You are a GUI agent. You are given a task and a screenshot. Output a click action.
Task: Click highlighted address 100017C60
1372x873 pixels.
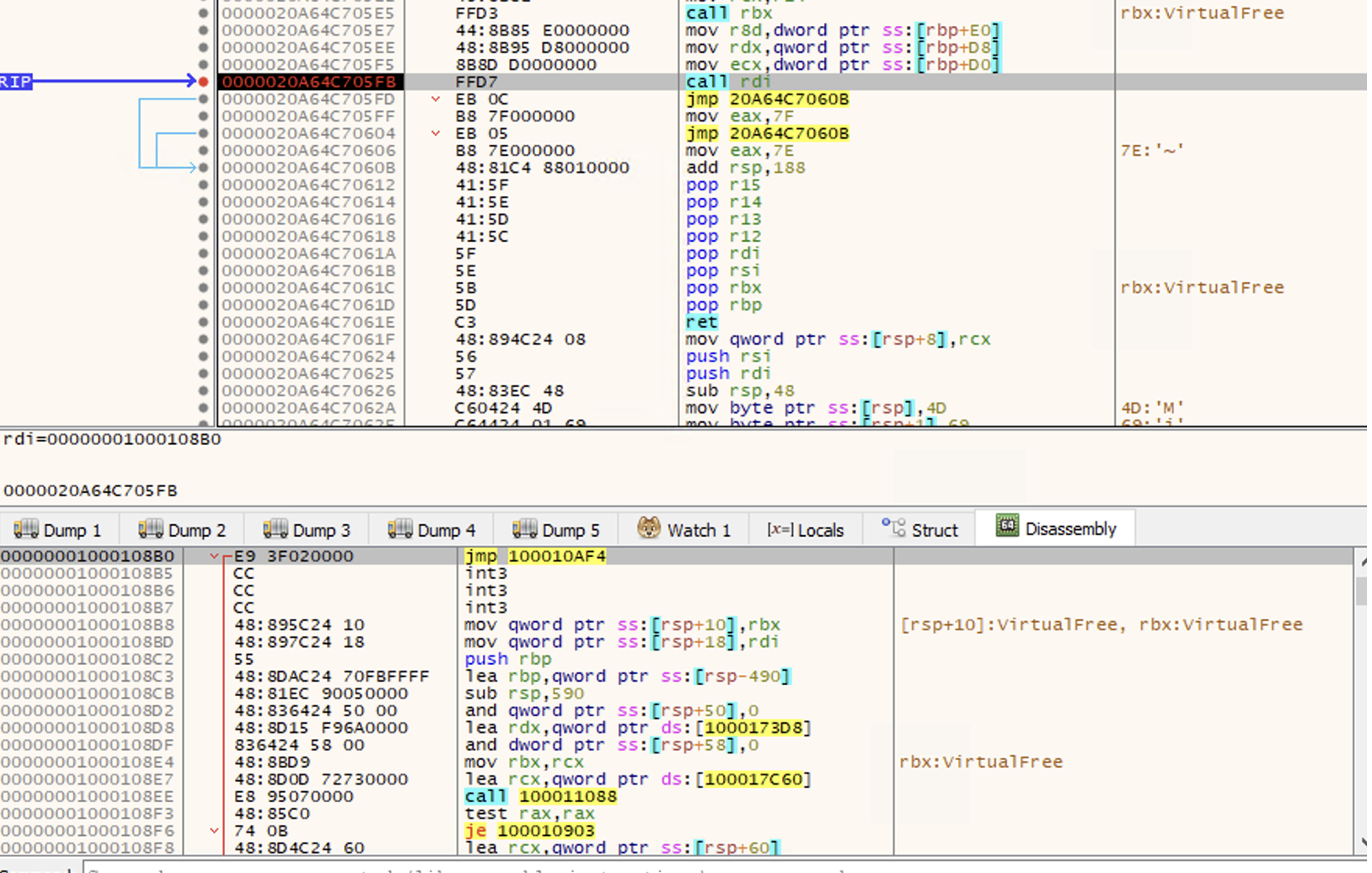tap(753, 779)
